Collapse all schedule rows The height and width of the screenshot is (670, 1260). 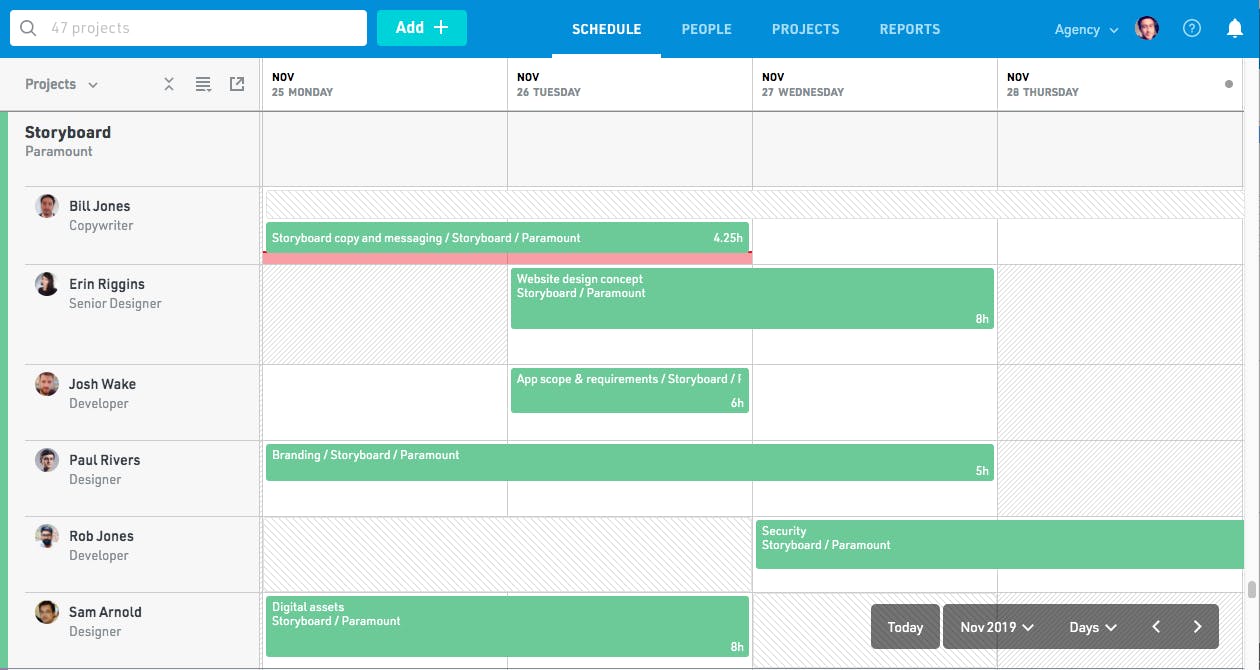(169, 84)
